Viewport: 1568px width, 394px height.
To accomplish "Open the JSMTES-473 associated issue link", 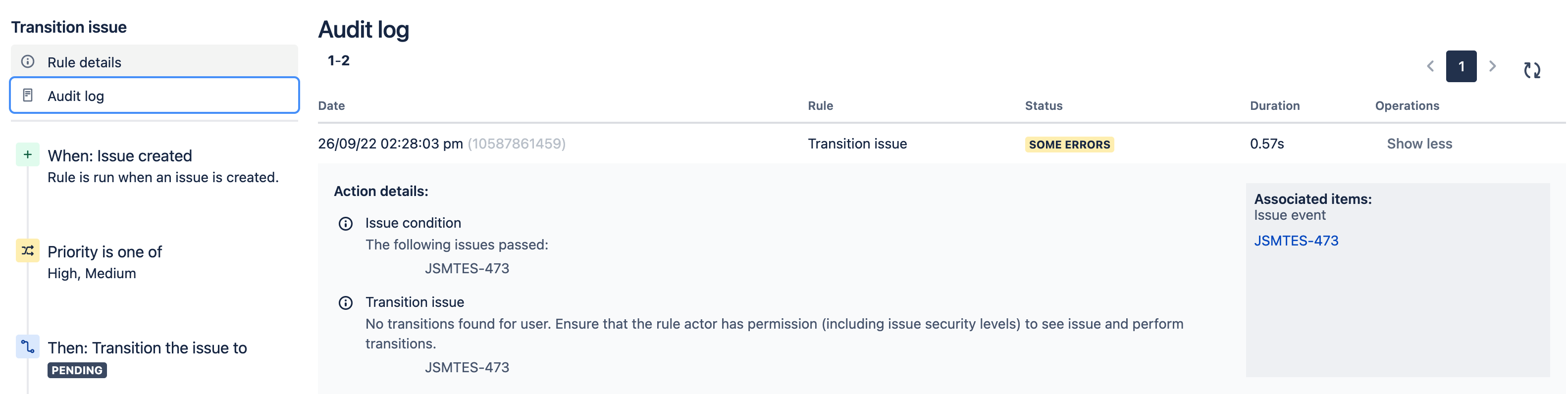I will [1296, 241].
